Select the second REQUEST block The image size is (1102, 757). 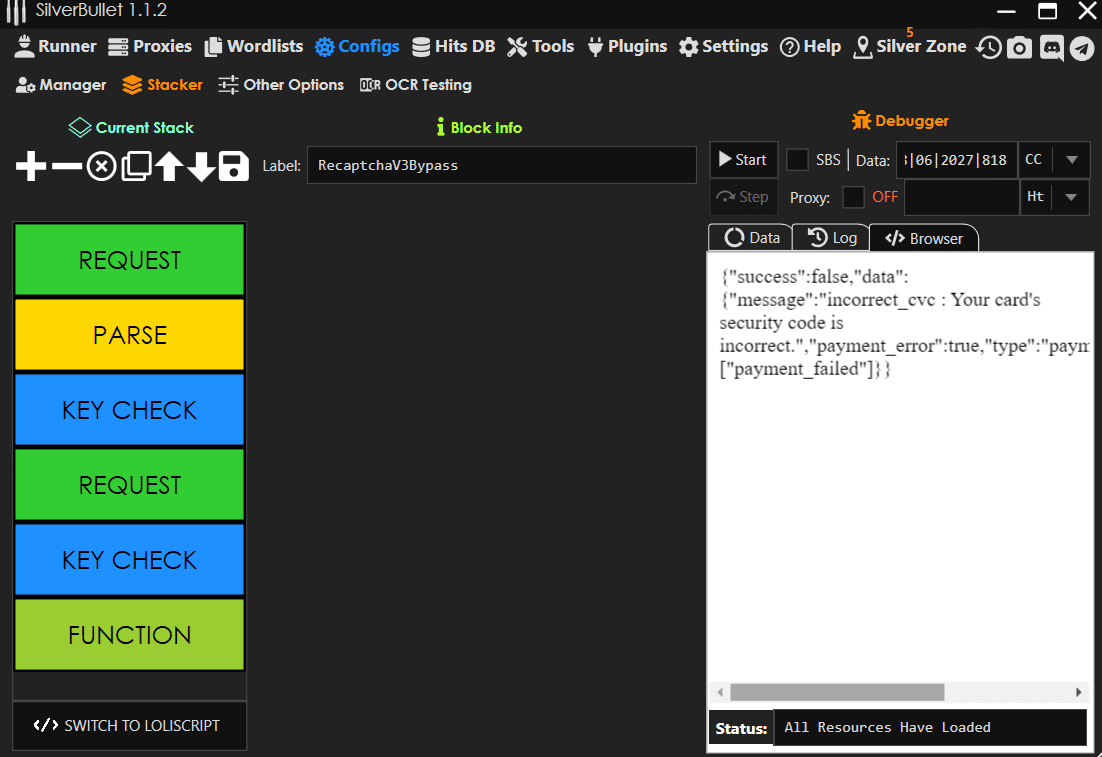pyautogui.click(x=129, y=485)
